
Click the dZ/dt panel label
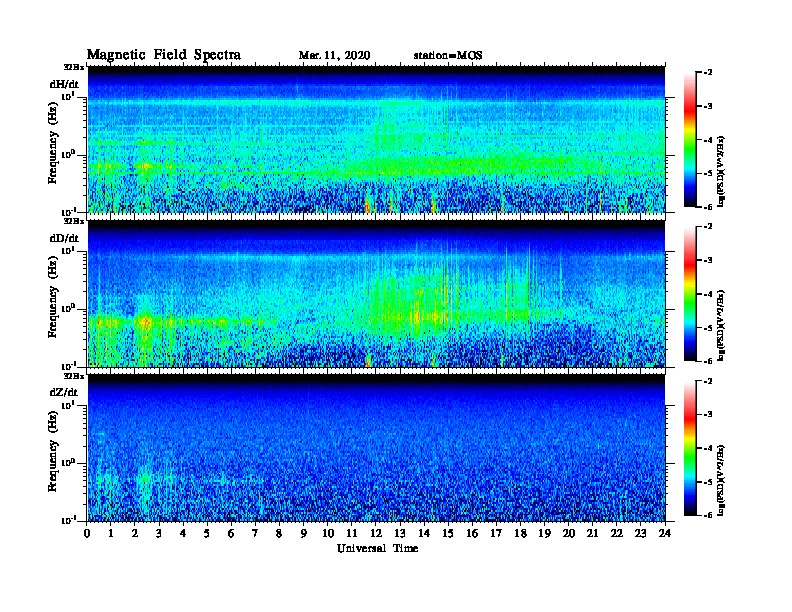click(64, 392)
